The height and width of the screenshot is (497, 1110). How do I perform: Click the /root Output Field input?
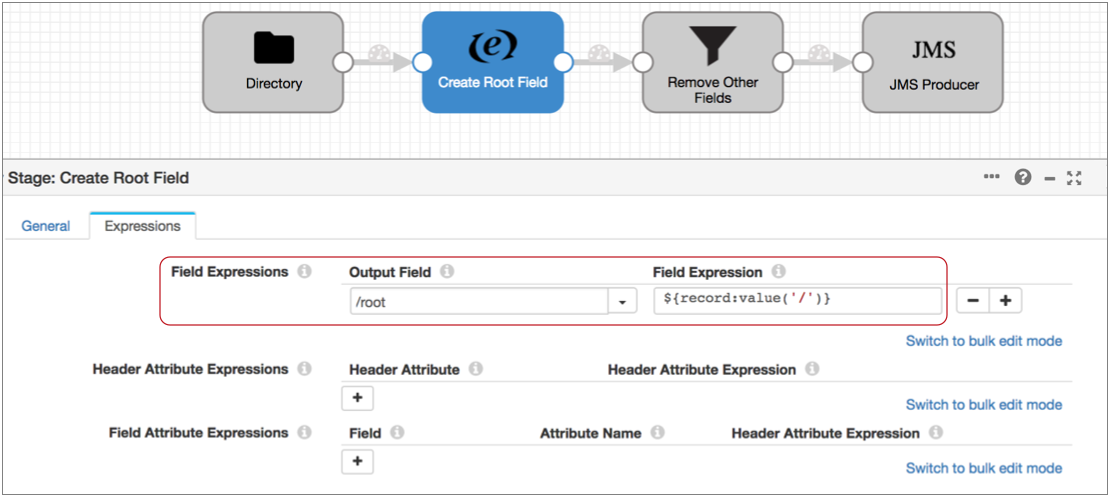pyautogui.click(x=478, y=301)
